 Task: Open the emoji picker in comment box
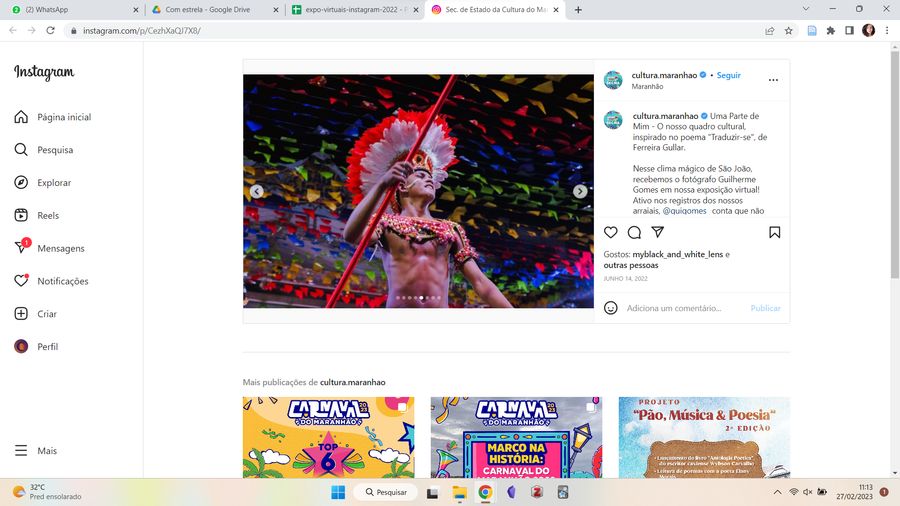coord(611,308)
